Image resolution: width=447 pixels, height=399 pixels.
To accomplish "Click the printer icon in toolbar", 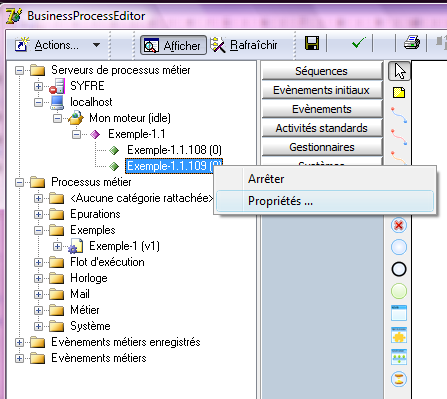I will point(412,43).
